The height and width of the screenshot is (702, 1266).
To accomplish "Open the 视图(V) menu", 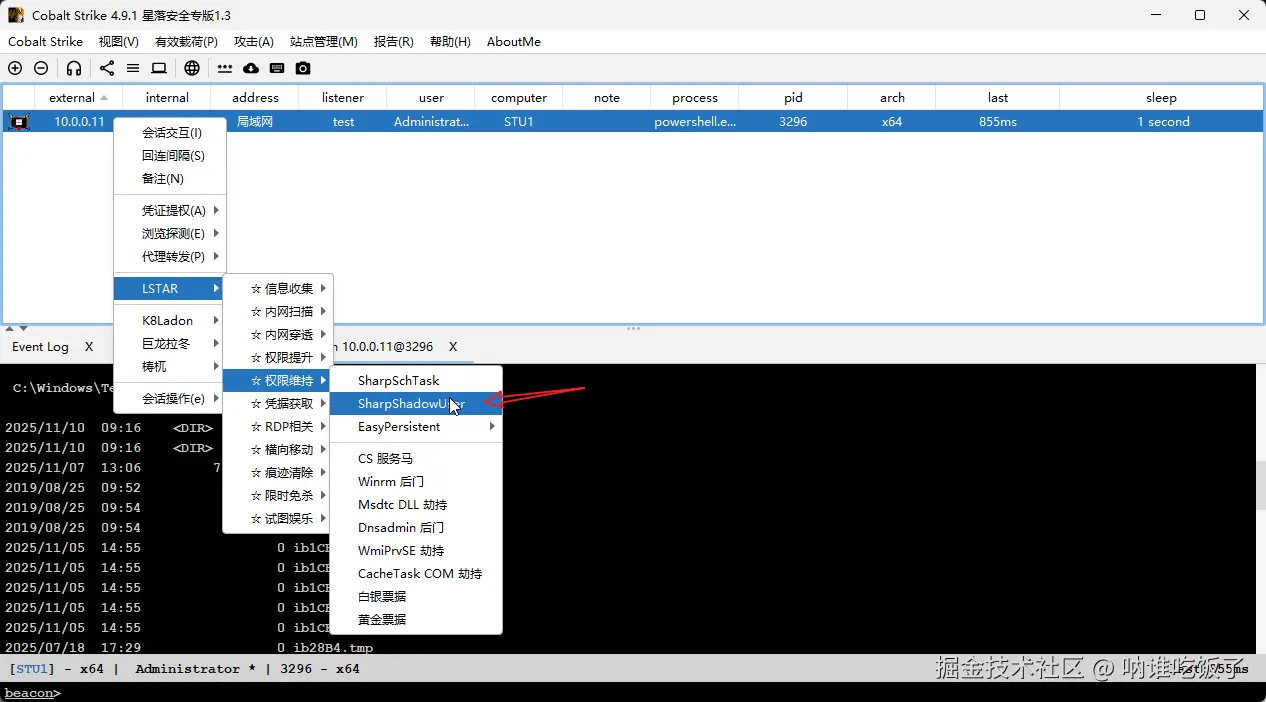I will pos(119,42).
